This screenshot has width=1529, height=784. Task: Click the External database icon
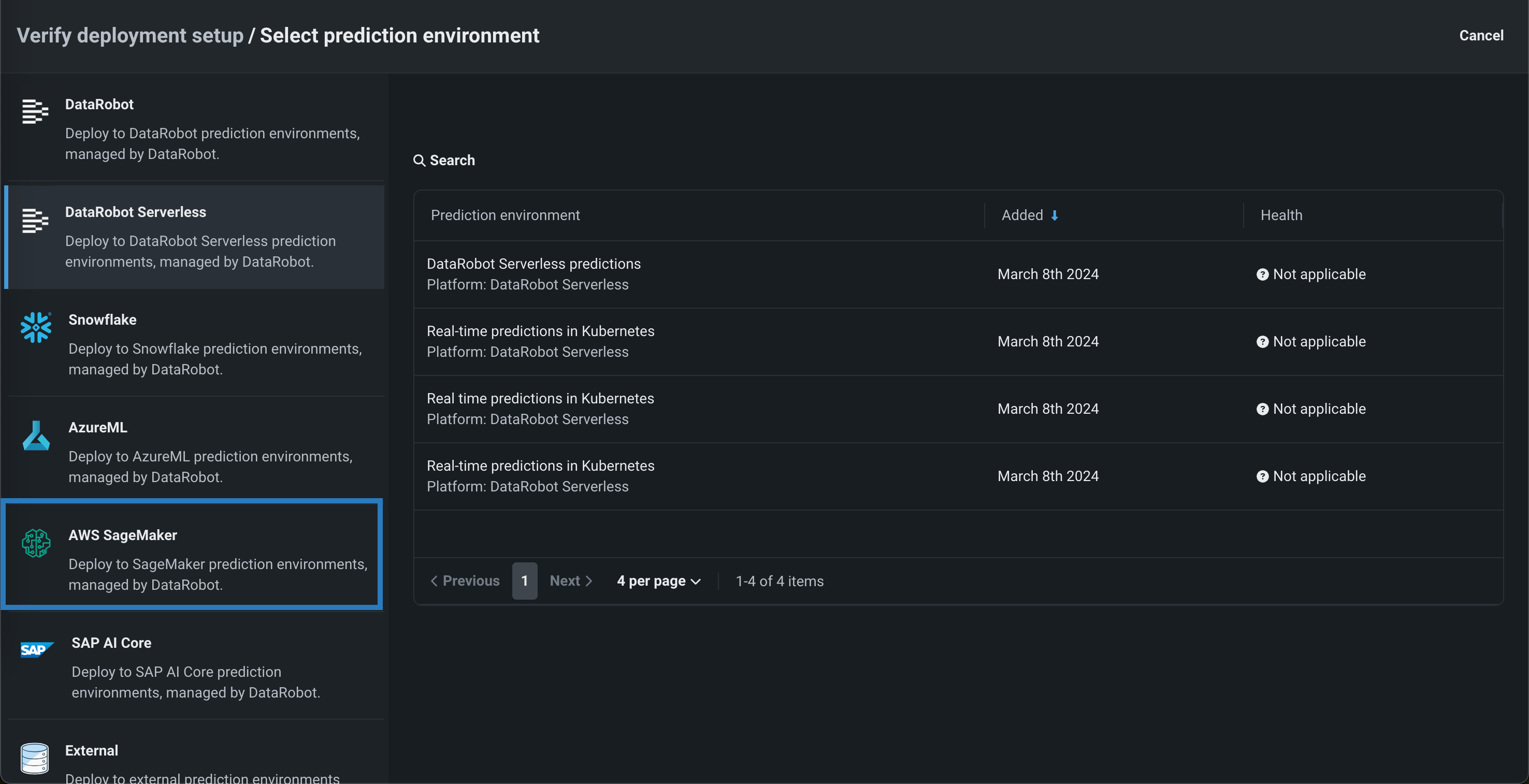pos(34,759)
